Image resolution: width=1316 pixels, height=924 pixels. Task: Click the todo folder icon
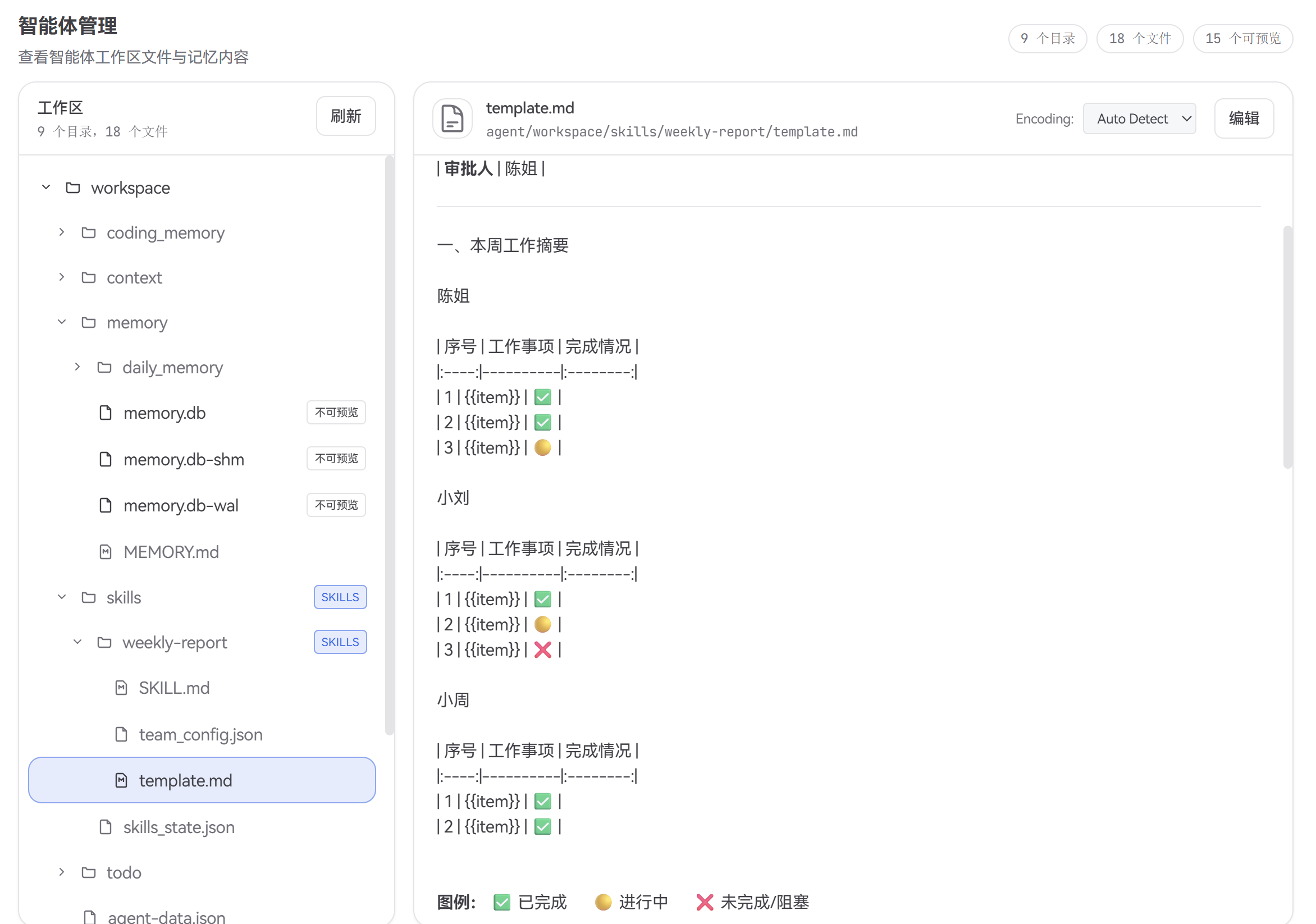(88, 872)
